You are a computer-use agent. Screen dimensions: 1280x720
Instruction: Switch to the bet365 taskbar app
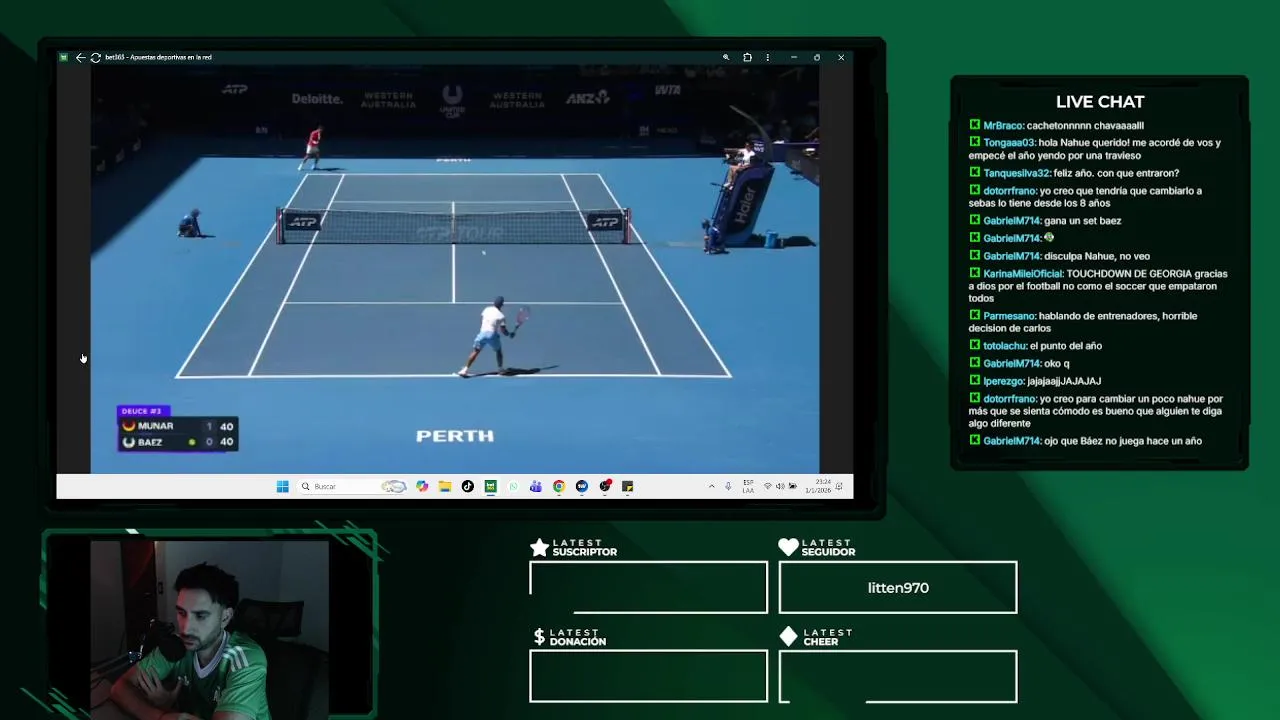point(490,486)
